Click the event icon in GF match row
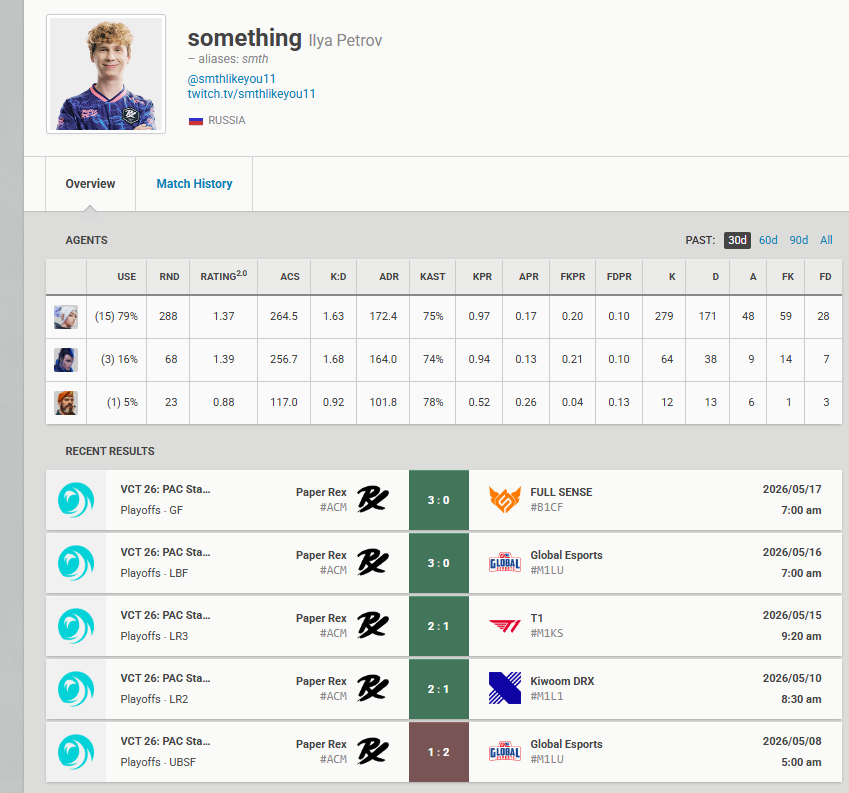This screenshot has height=793, width=849. click(x=76, y=500)
